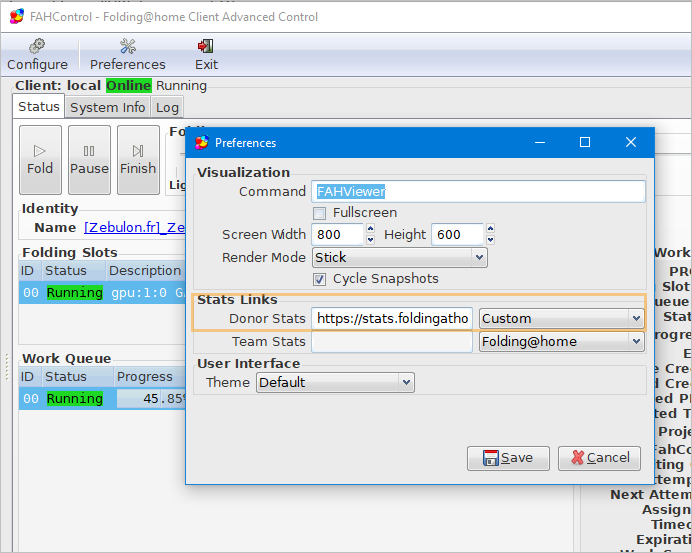The height and width of the screenshot is (553, 692).
Task: Open the Theme dropdown
Action: tap(335, 382)
